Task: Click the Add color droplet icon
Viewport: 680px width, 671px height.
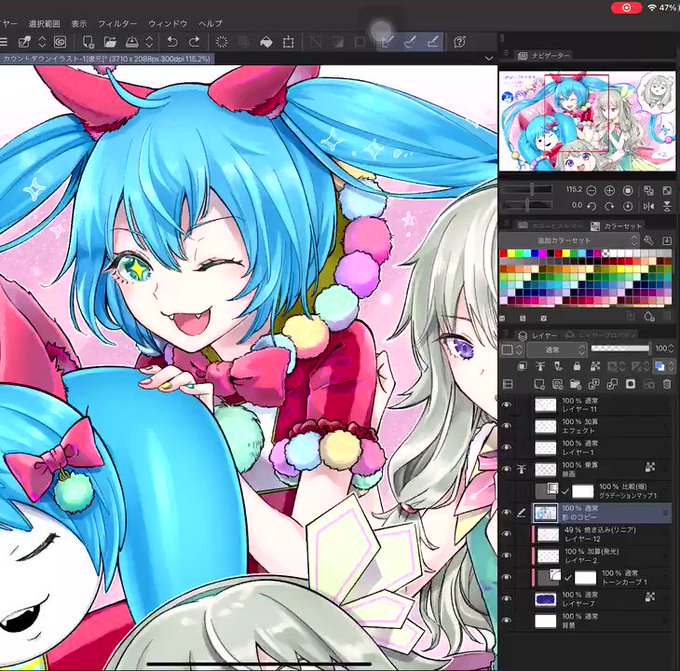Action: click(649, 317)
